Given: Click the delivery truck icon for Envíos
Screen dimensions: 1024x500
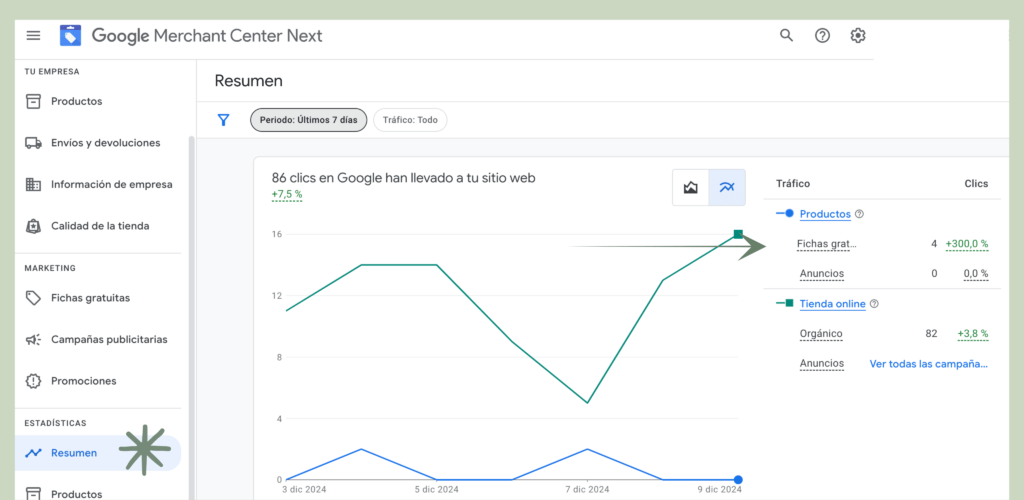Looking at the screenshot, I should point(33,143).
